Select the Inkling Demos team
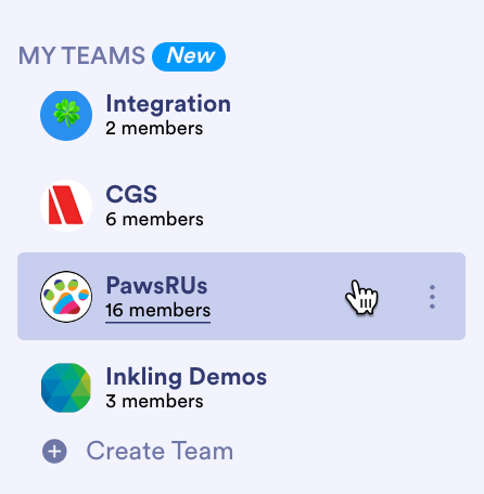The height and width of the screenshot is (494, 484). 186,376
